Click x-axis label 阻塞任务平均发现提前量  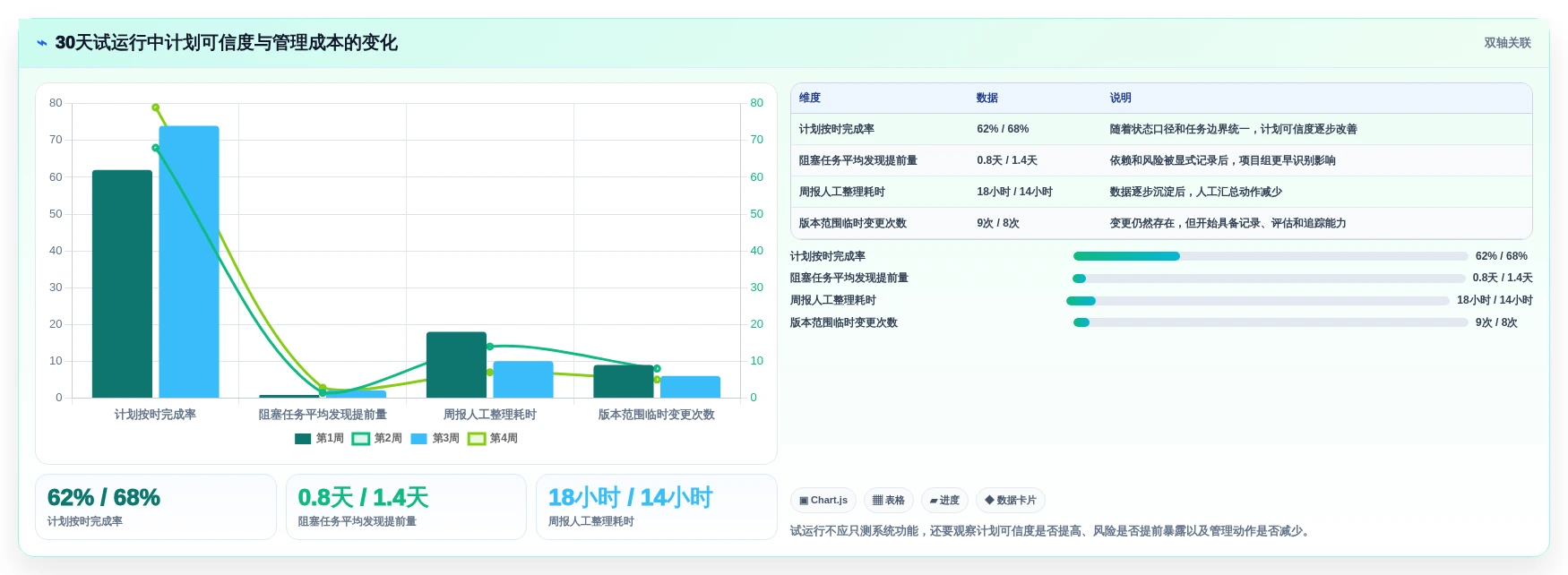[x=323, y=415]
